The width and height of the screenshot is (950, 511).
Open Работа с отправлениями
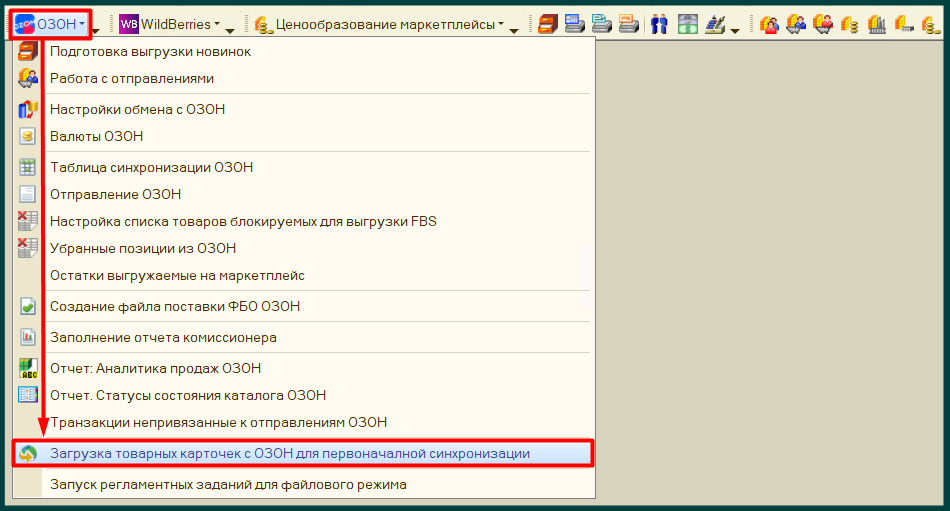tap(304, 78)
